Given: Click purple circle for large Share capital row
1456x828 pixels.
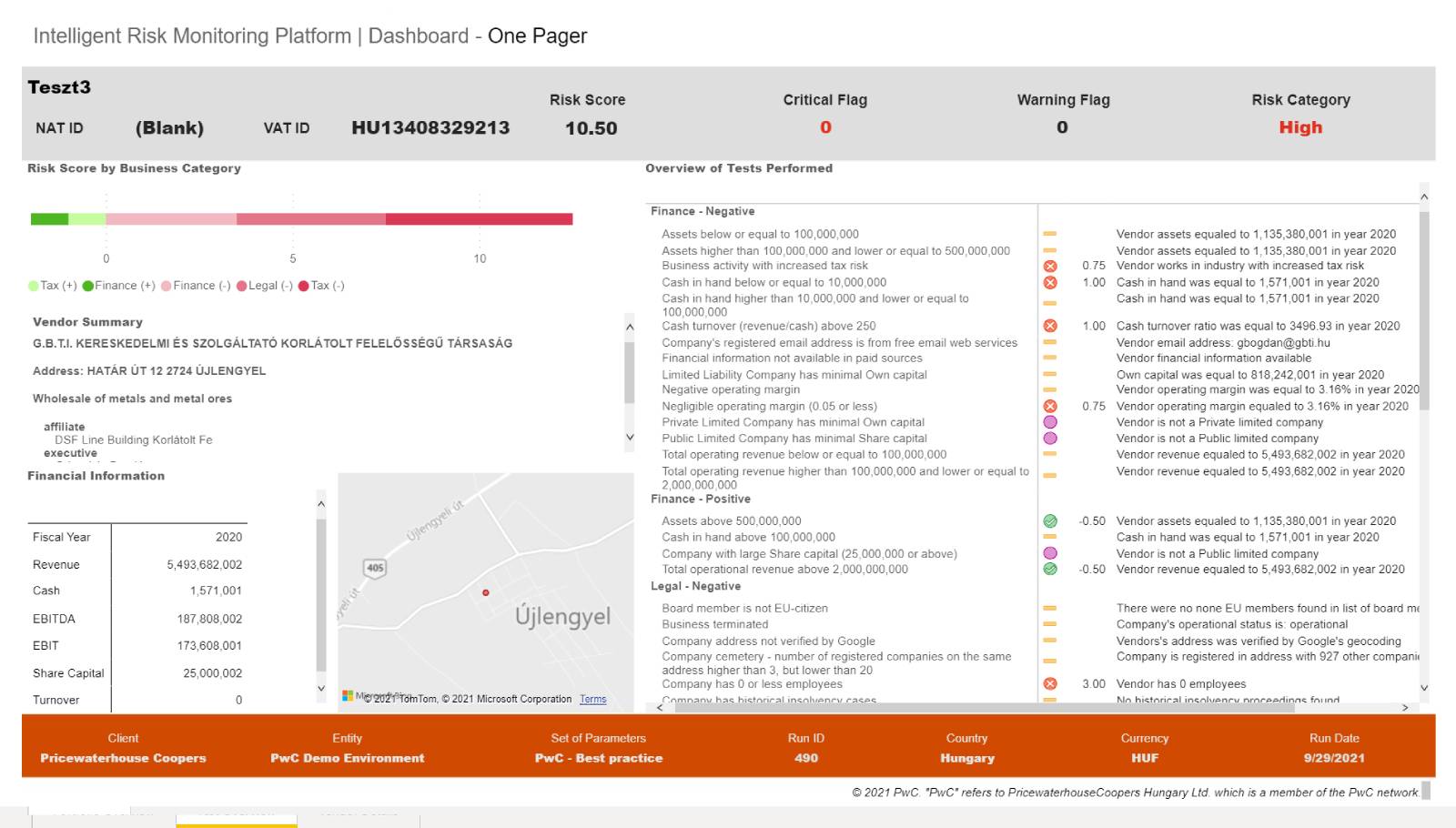Looking at the screenshot, I should point(1050,553).
